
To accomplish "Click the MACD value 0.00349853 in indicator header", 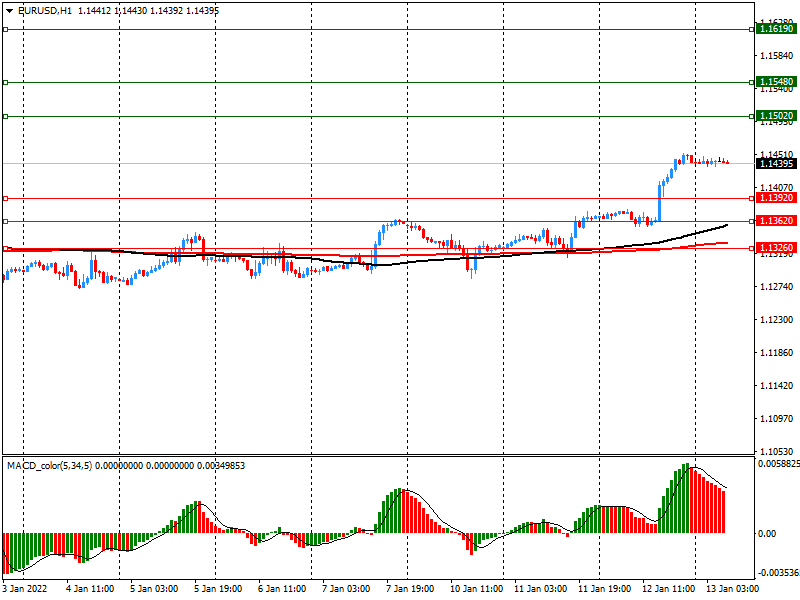I will (x=220, y=466).
